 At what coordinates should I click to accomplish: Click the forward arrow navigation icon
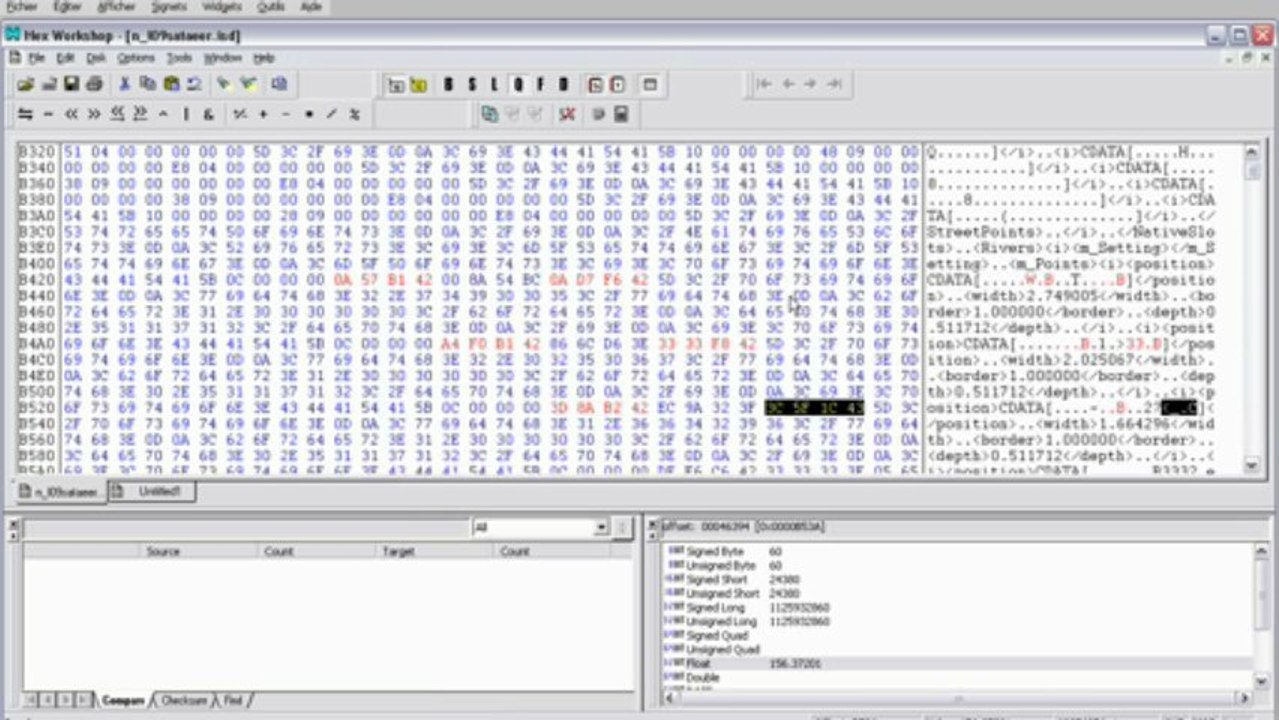point(811,85)
